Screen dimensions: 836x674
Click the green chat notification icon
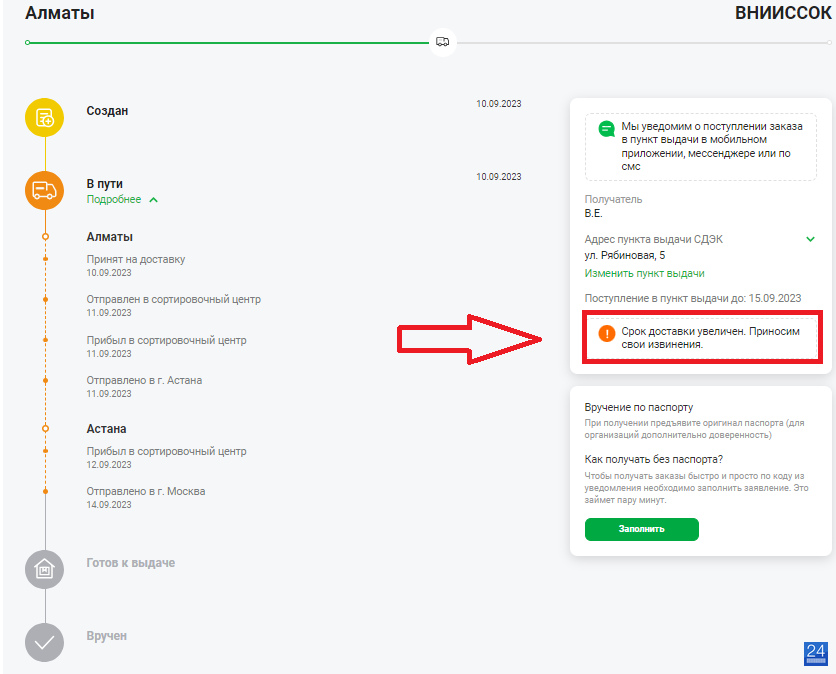pos(606,129)
